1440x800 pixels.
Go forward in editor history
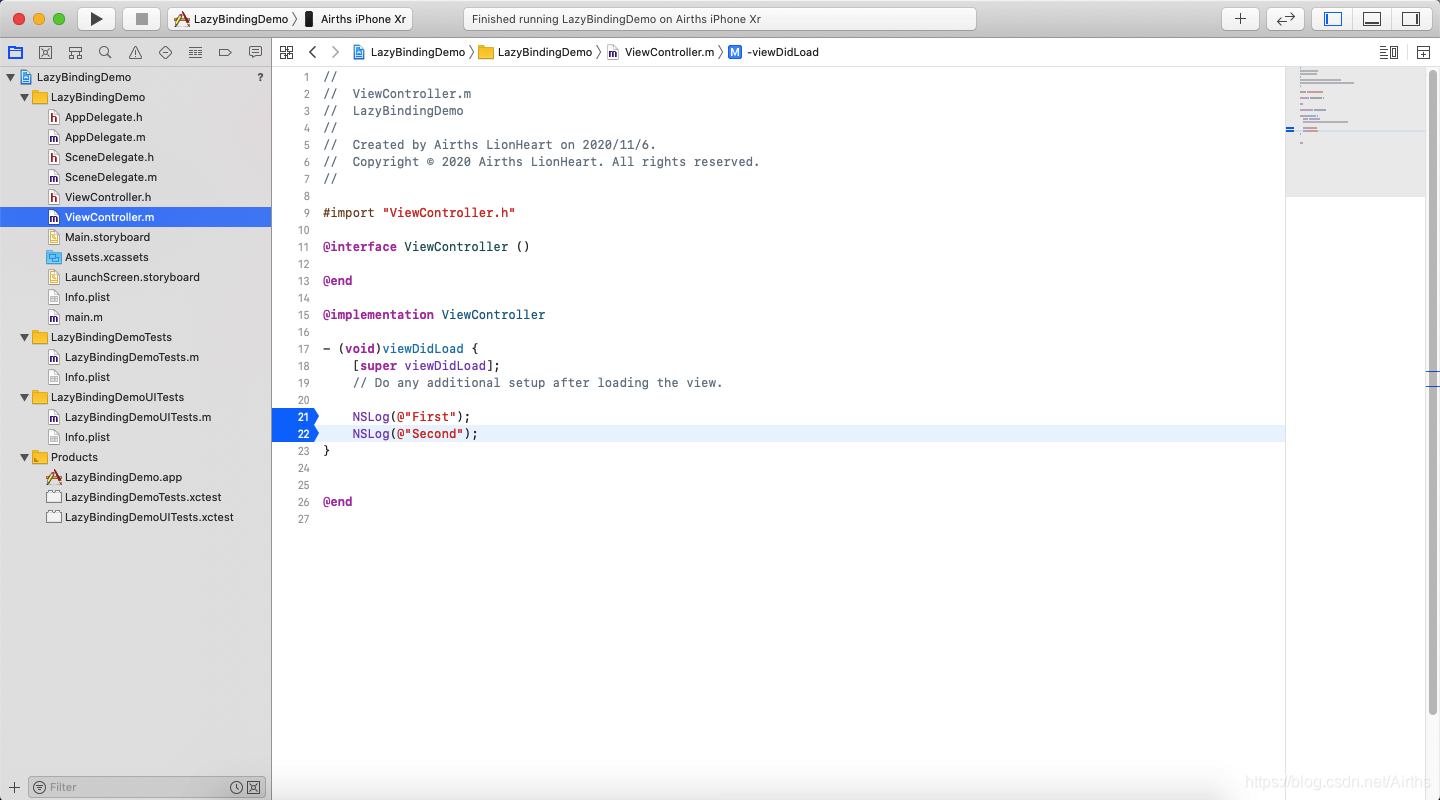[x=335, y=52]
